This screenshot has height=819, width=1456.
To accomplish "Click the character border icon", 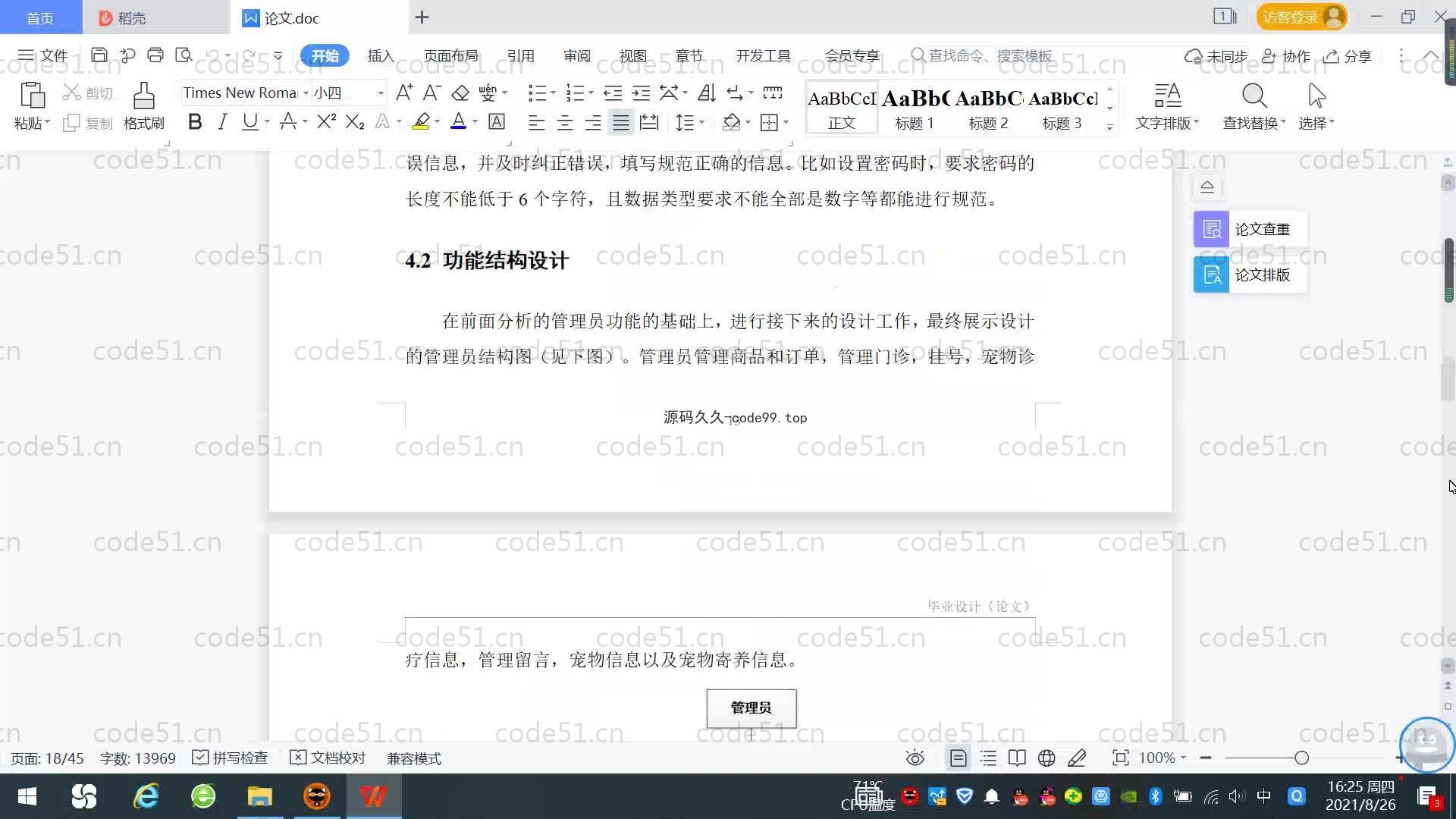I will pos(497,122).
